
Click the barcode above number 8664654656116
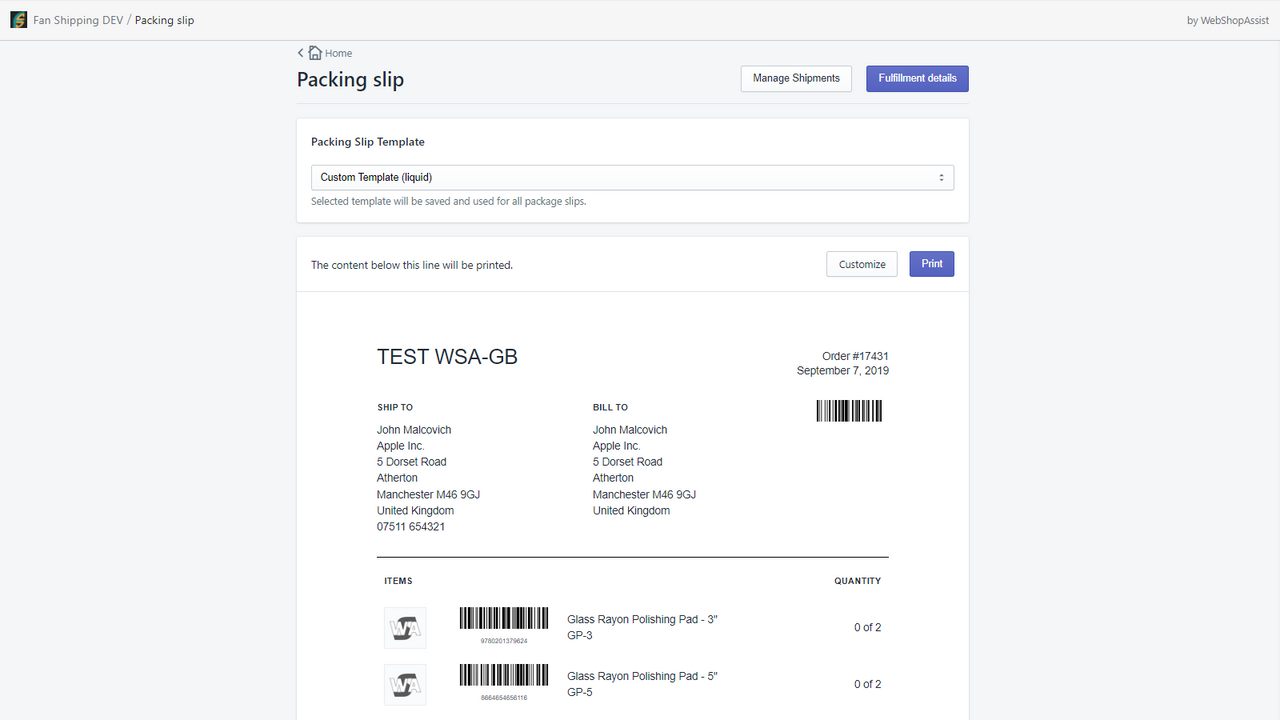point(503,674)
